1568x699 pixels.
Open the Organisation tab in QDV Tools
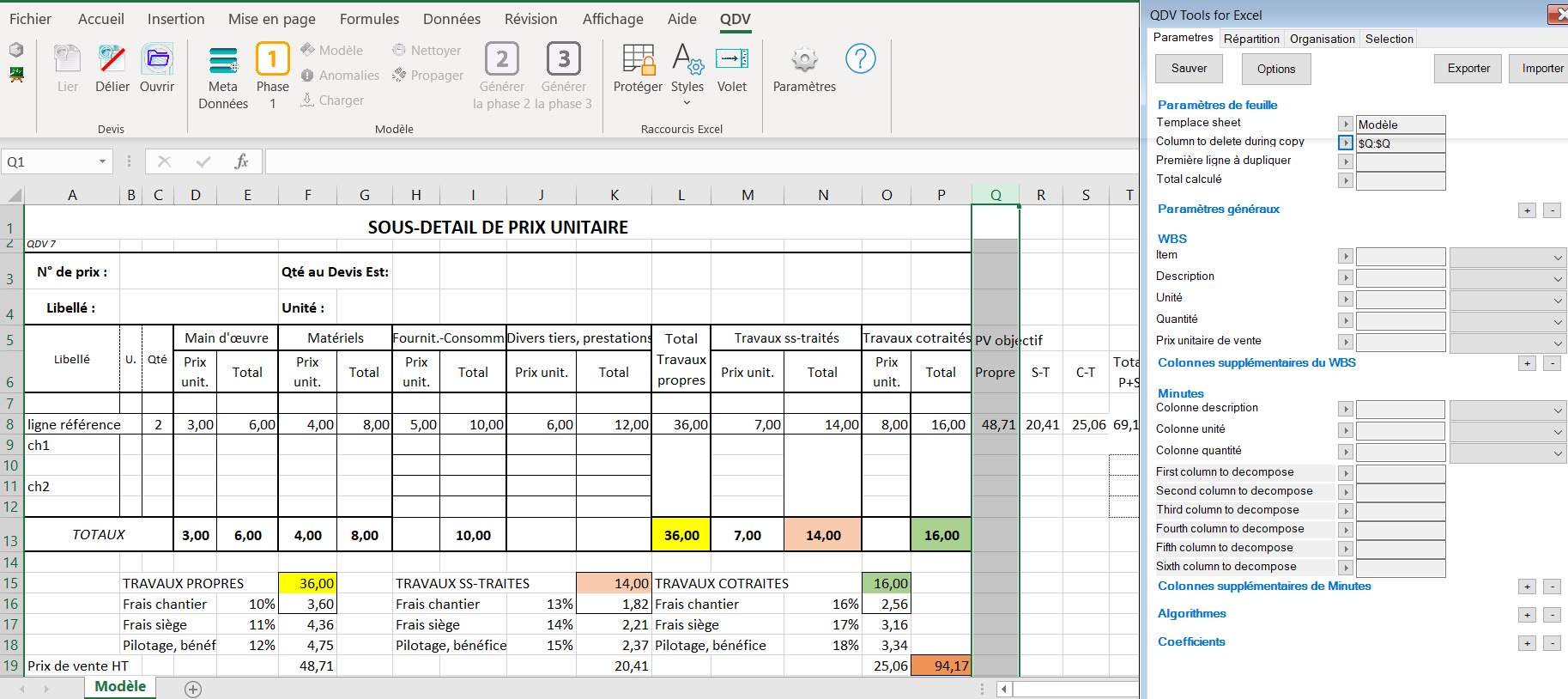(1322, 39)
